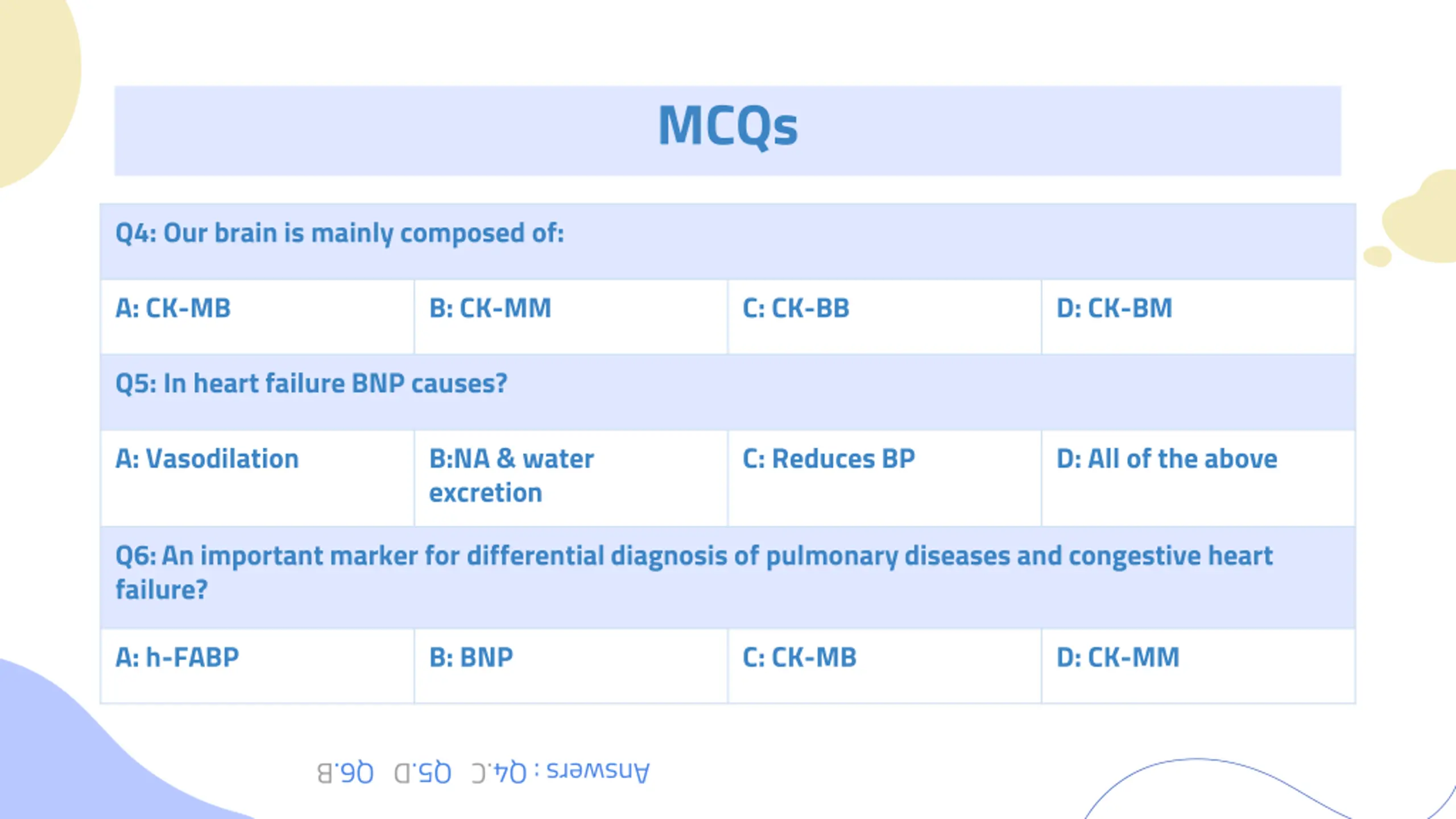Click the inverted Q5.D answer key
This screenshot has height=819, width=1456.
point(423,773)
